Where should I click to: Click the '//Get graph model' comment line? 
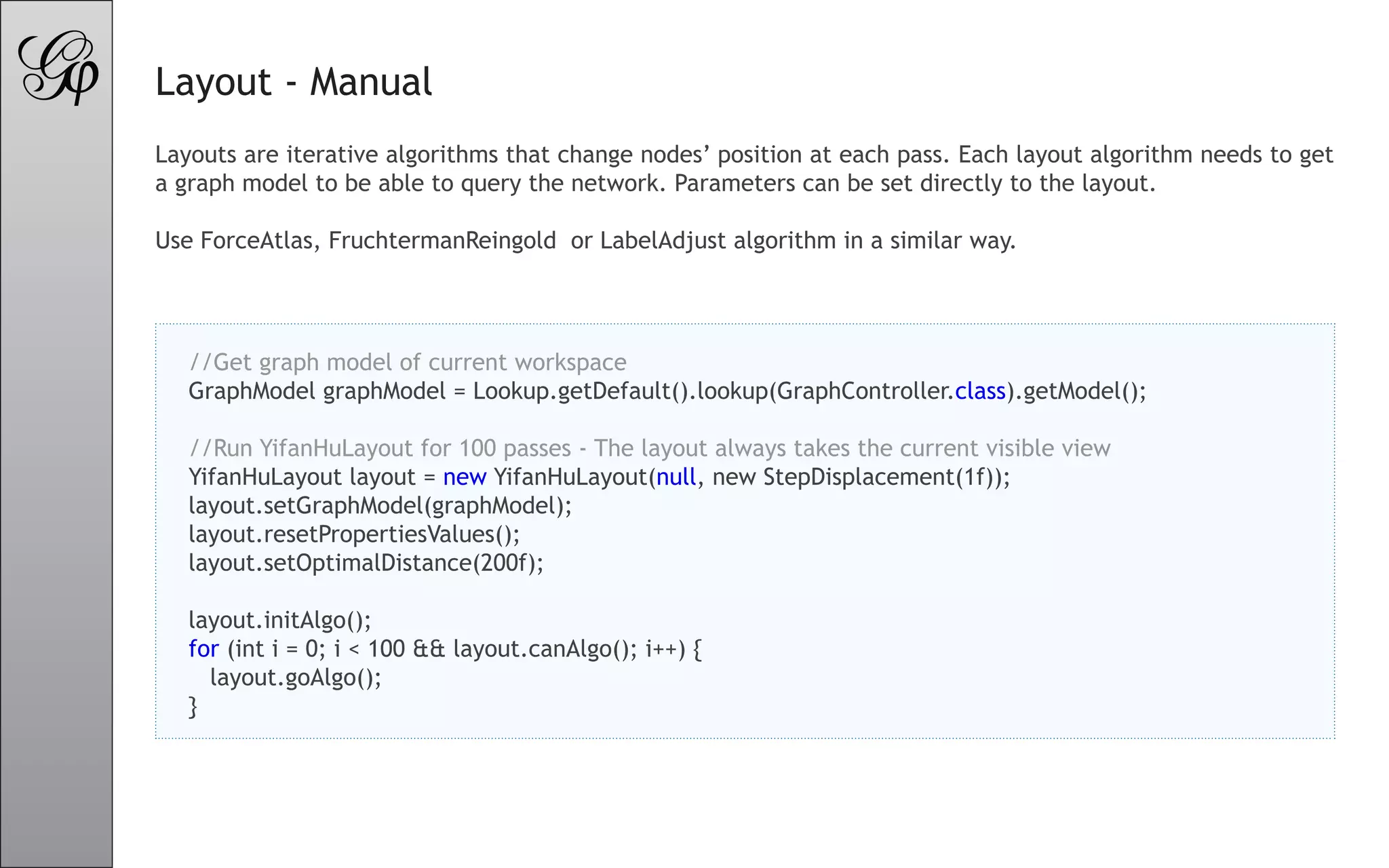tap(408, 363)
